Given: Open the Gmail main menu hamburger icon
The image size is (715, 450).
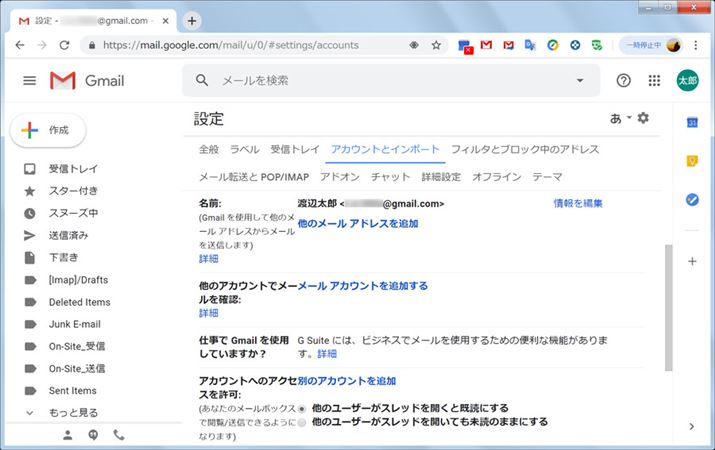Looking at the screenshot, I should pos(29,81).
